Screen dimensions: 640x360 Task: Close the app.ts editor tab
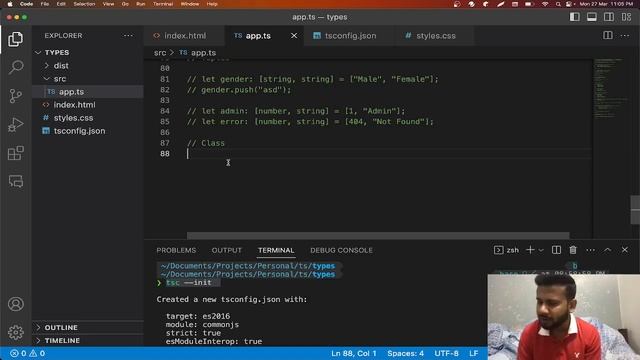(x=294, y=36)
